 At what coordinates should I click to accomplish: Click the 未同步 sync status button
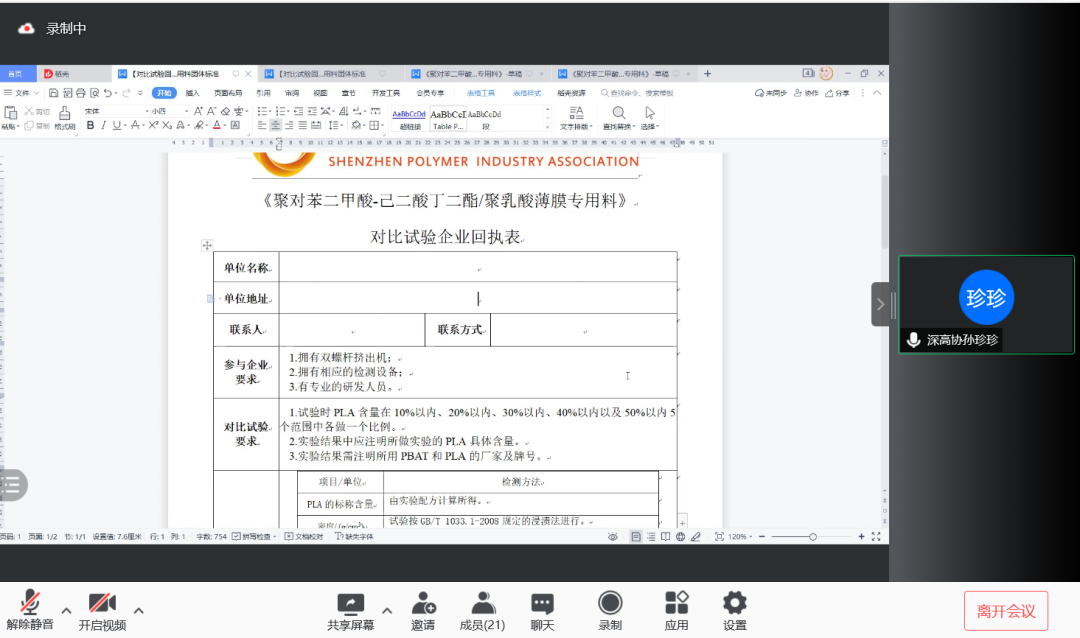tap(771, 93)
